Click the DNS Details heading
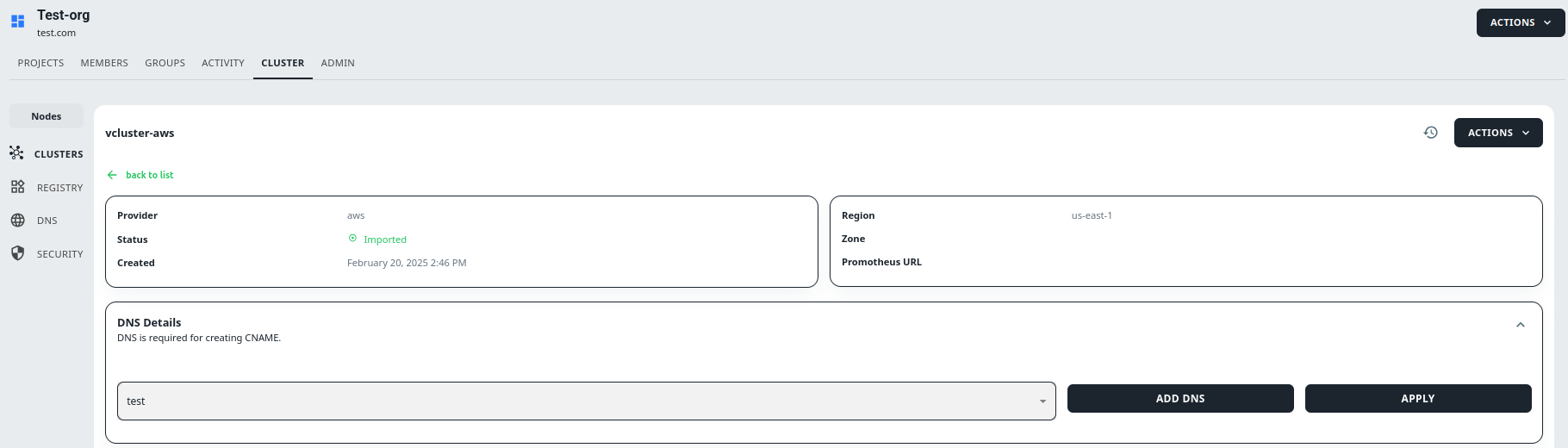The width and height of the screenshot is (1568, 448). (x=149, y=322)
